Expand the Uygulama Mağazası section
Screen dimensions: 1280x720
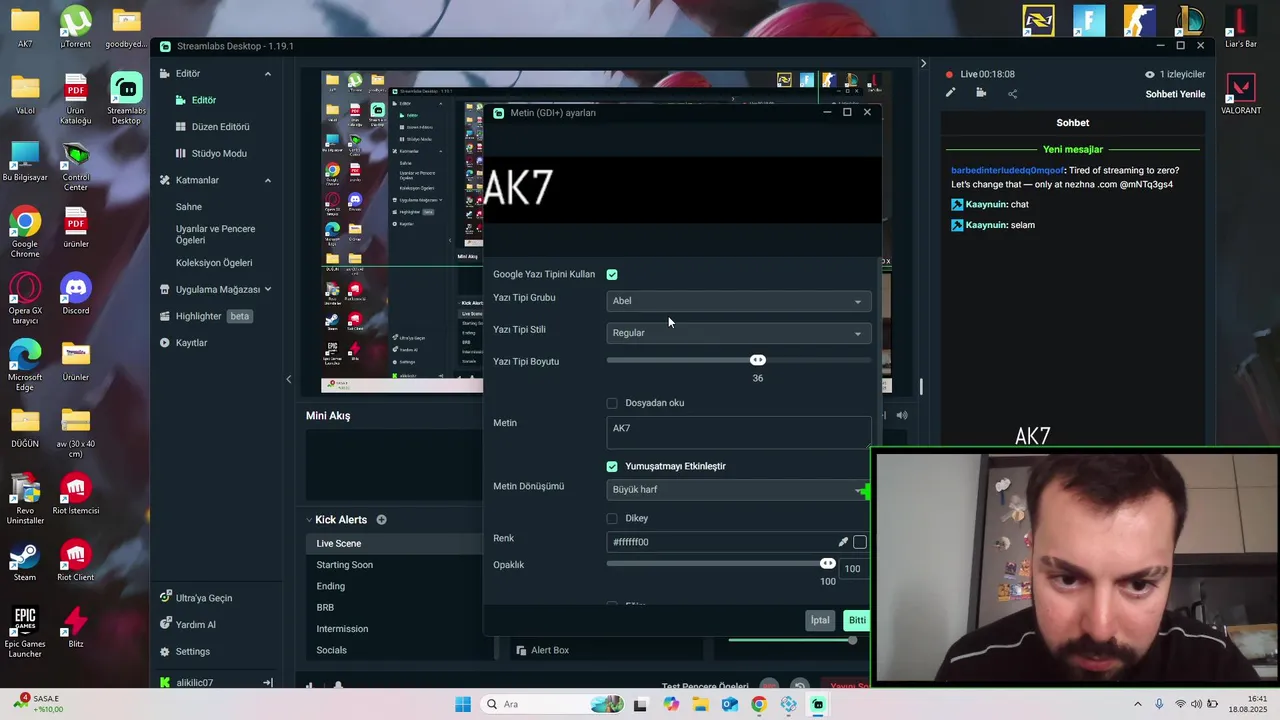(x=267, y=289)
